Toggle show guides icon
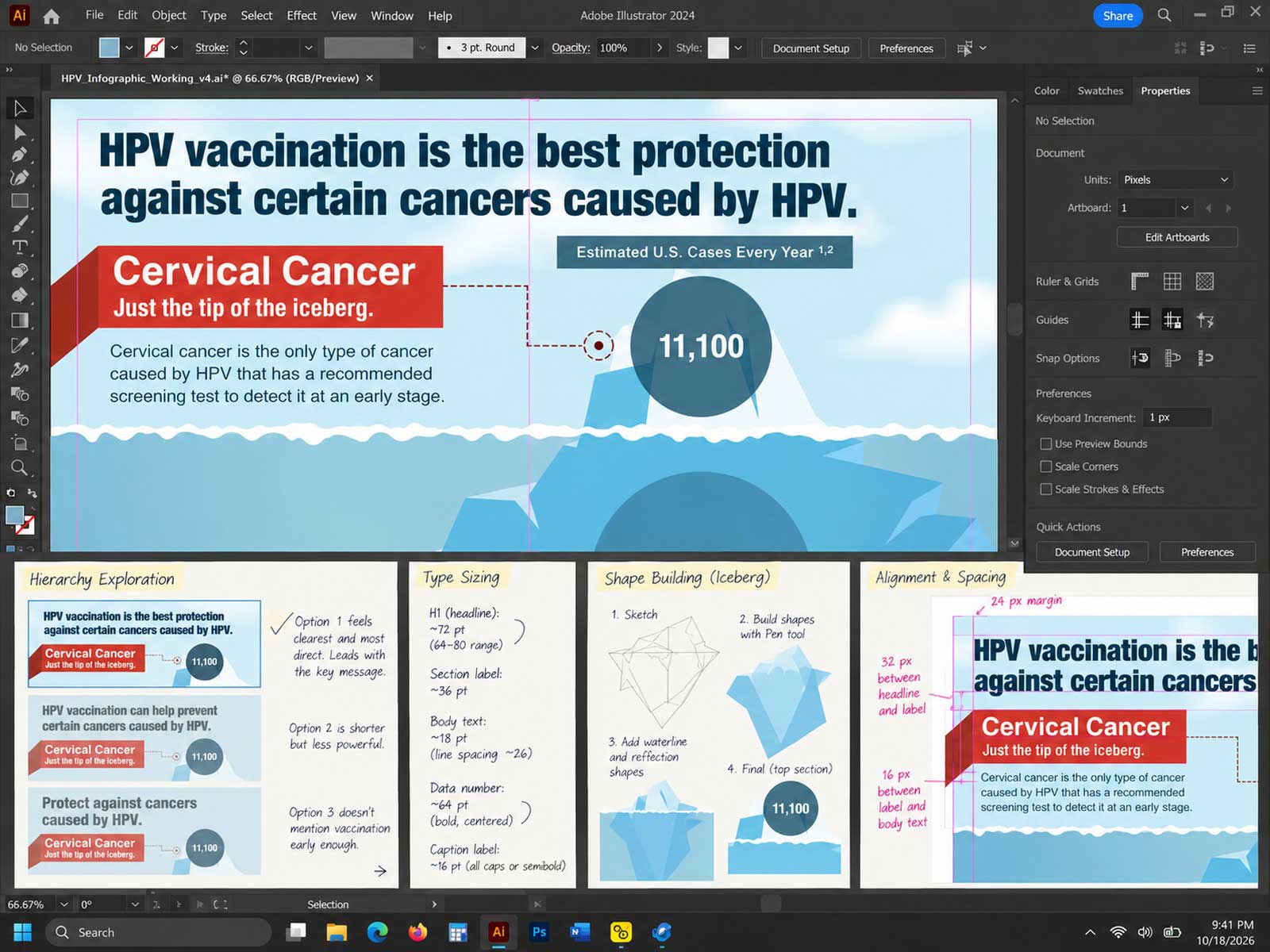This screenshot has width=1270, height=952. tap(1140, 320)
